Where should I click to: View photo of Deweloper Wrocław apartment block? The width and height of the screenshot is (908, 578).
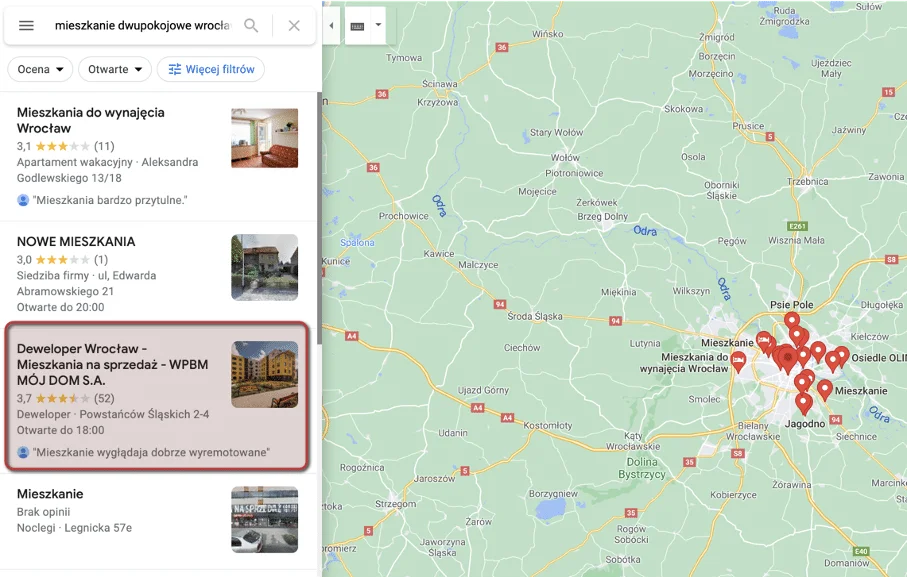coord(265,374)
